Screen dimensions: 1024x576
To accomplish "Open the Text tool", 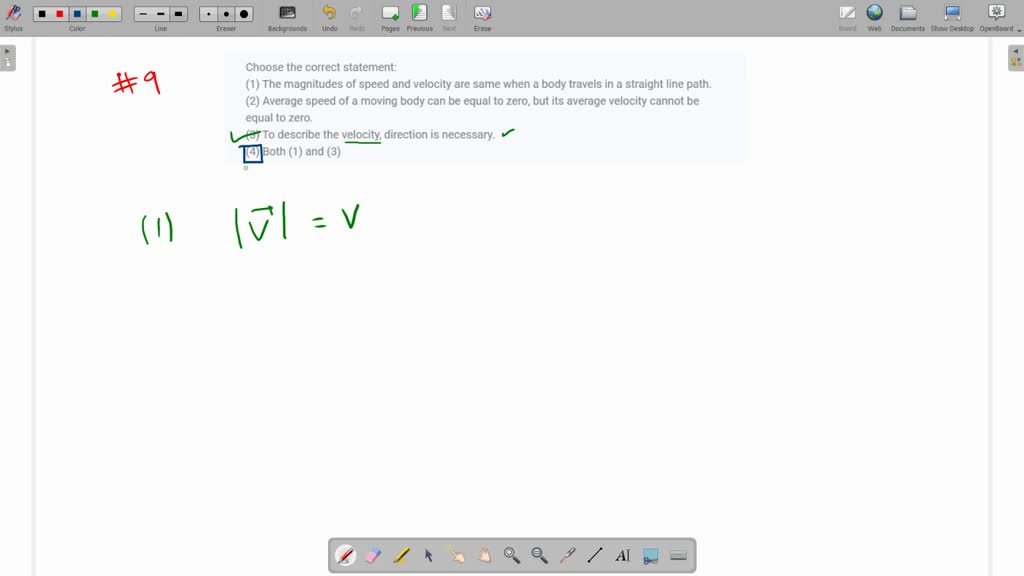I will tap(622, 555).
